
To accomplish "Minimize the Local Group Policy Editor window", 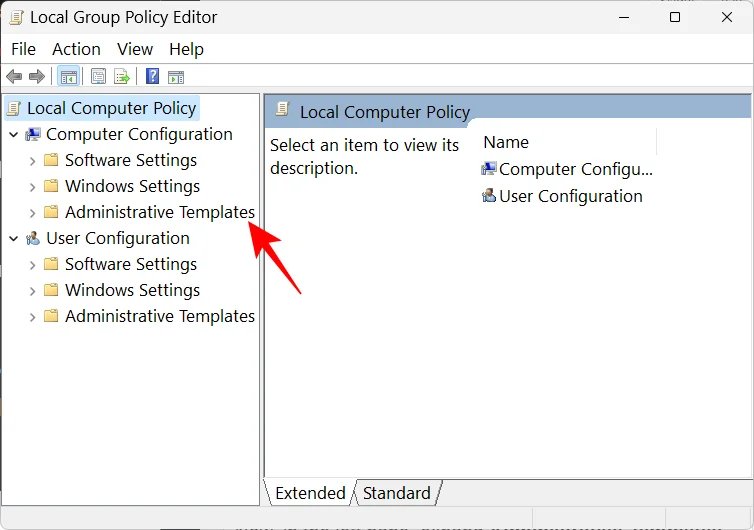I will pos(624,17).
